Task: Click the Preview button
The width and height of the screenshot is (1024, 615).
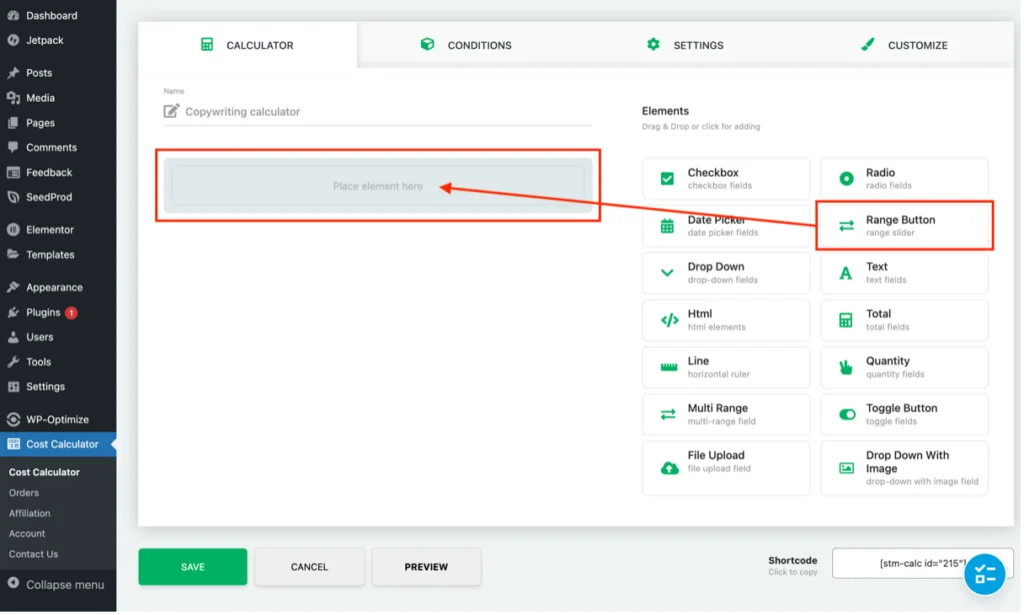Action: [427, 568]
